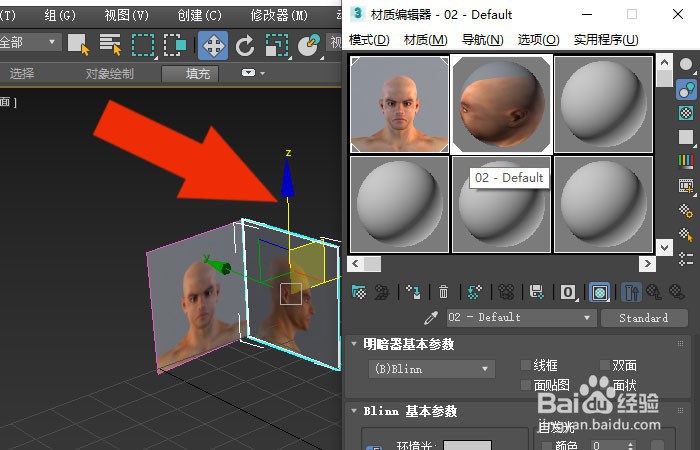Viewport: 700px width, 450px height.
Task: Activate Select and Move tool
Action: 213,46
